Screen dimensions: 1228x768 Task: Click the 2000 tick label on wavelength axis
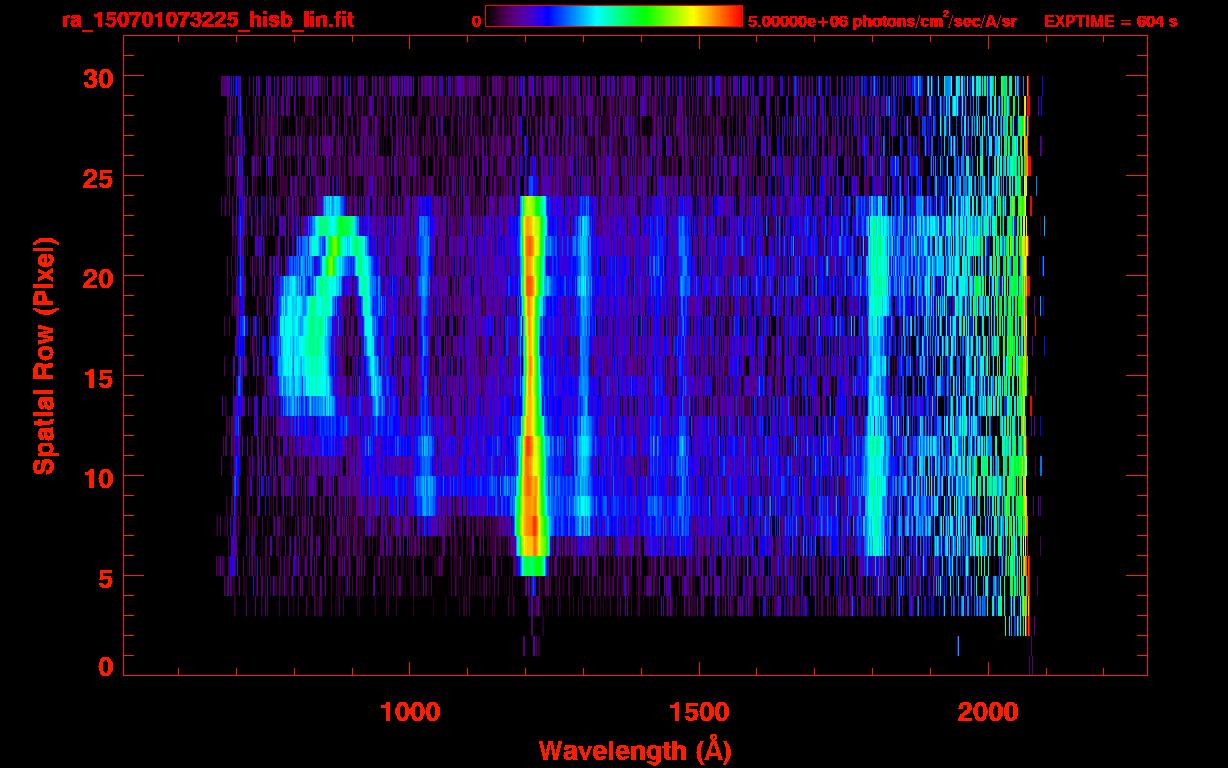coord(988,712)
